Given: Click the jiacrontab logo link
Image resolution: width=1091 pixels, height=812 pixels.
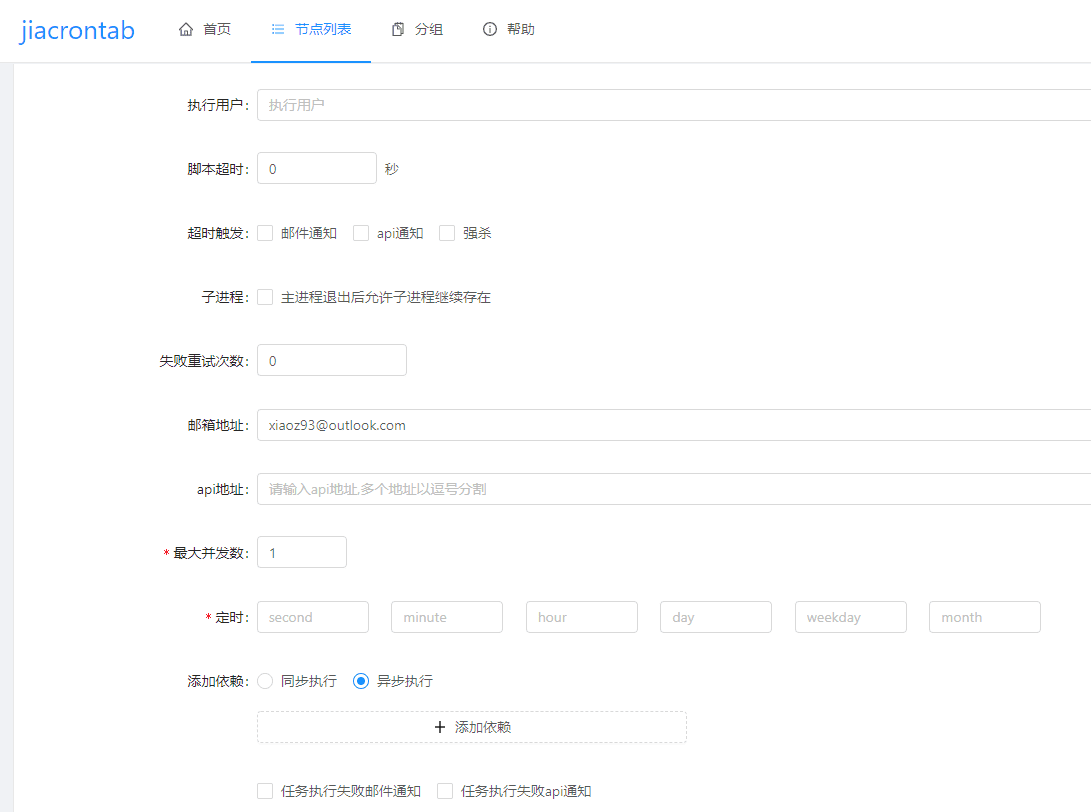Looking at the screenshot, I should 77,30.
